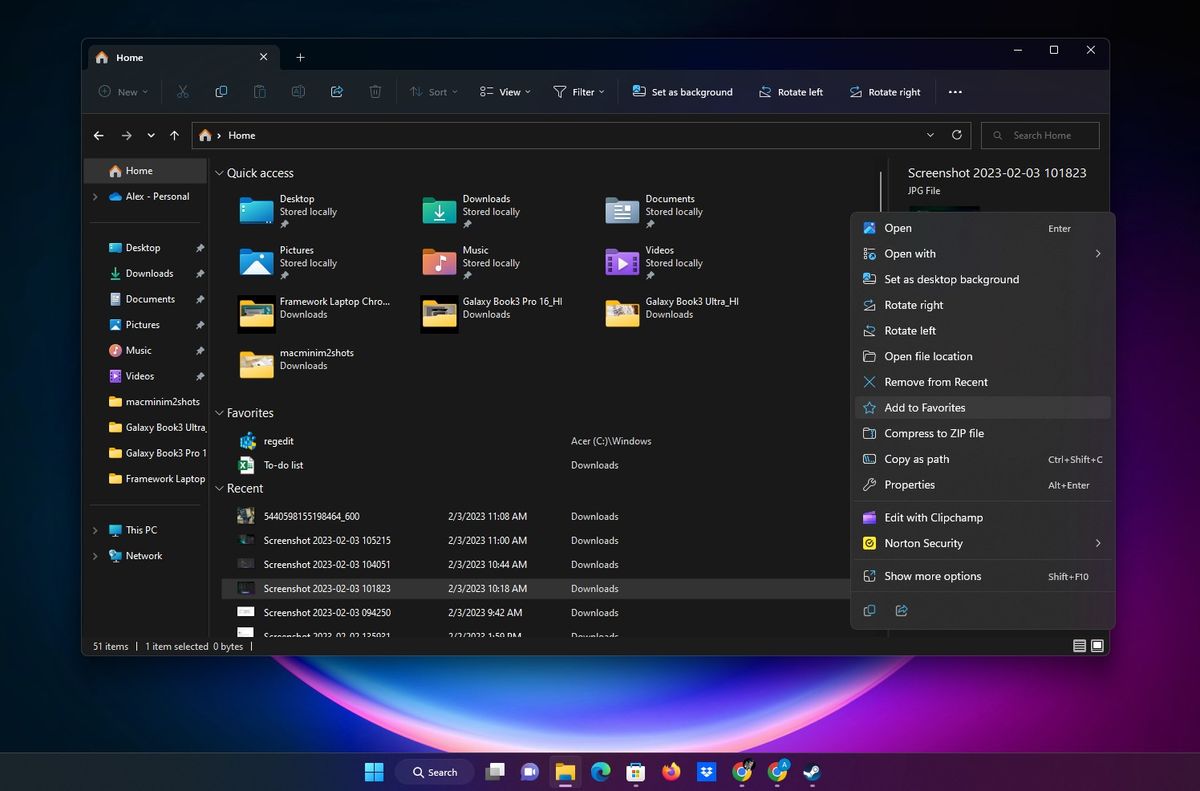
Task: Open Dropbox from the taskbar
Action: click(707, 771)
